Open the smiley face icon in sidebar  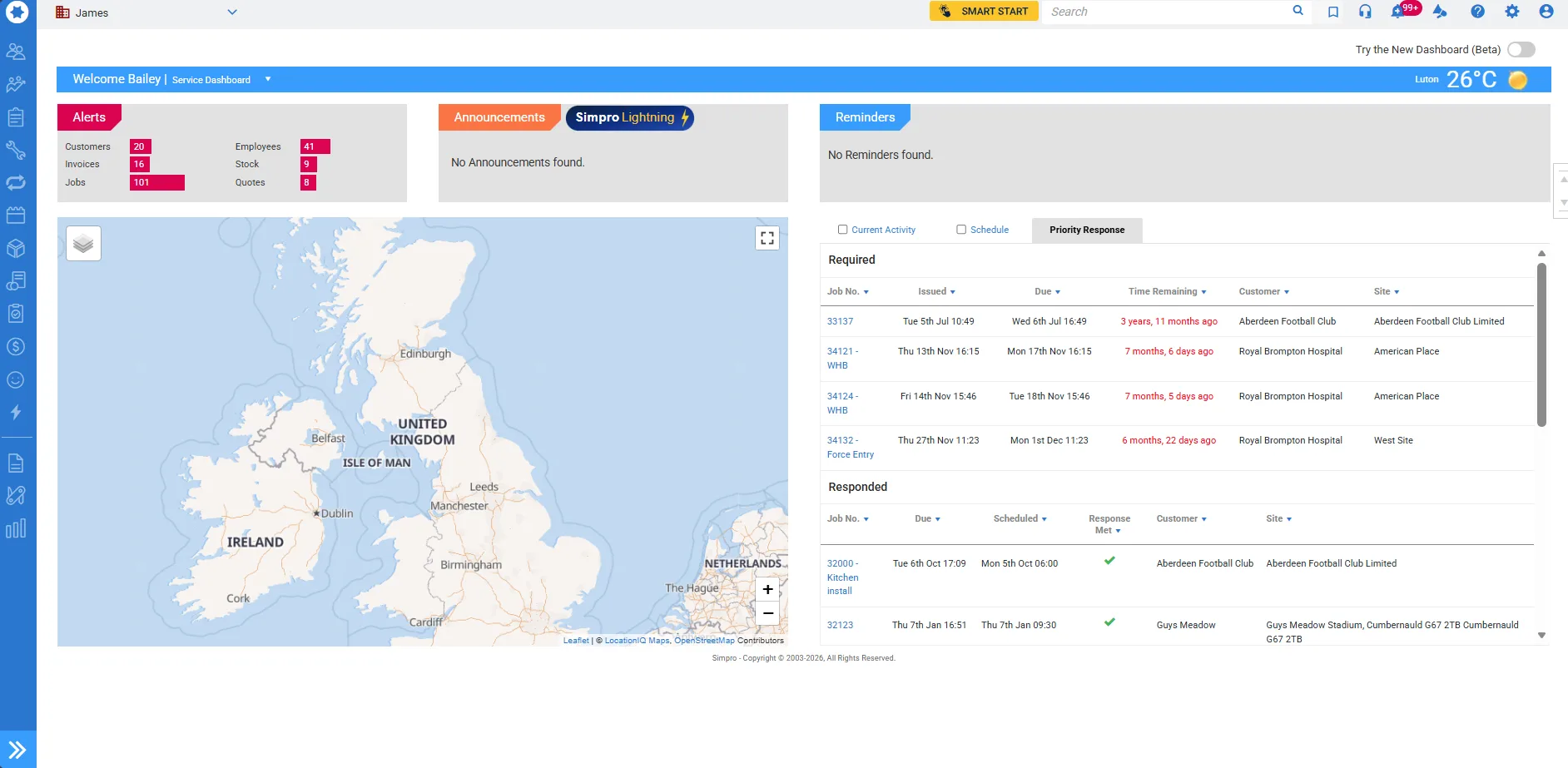click(16, 379)
